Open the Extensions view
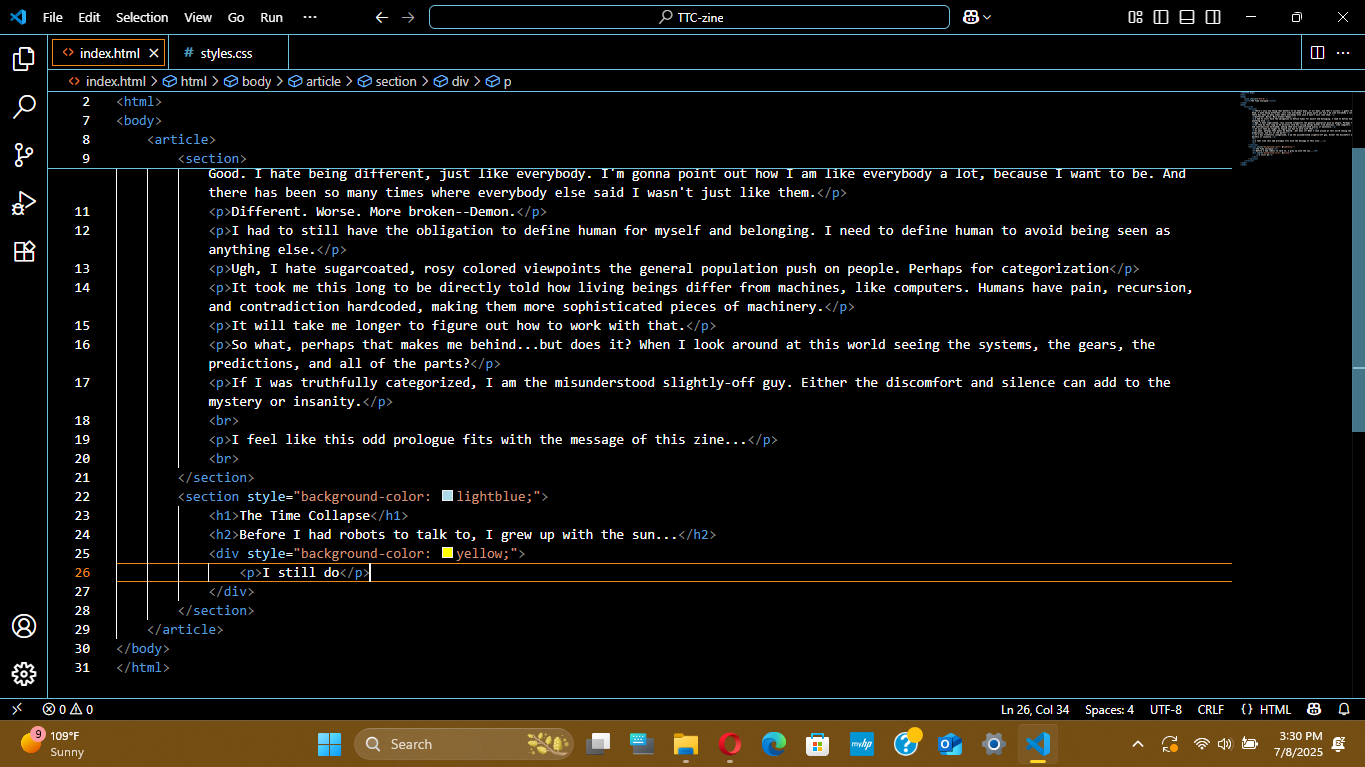The height and width of the screenshot is (767, 1365). pos(24,251)
